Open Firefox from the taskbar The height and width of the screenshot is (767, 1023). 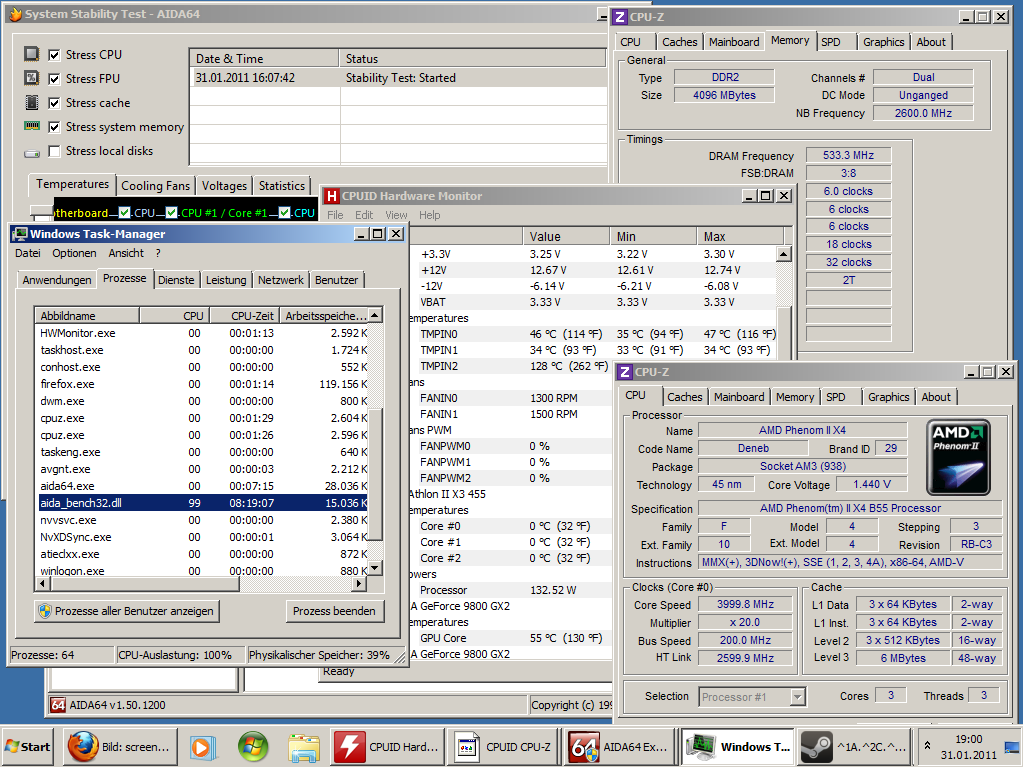click(x=120, y=747)
